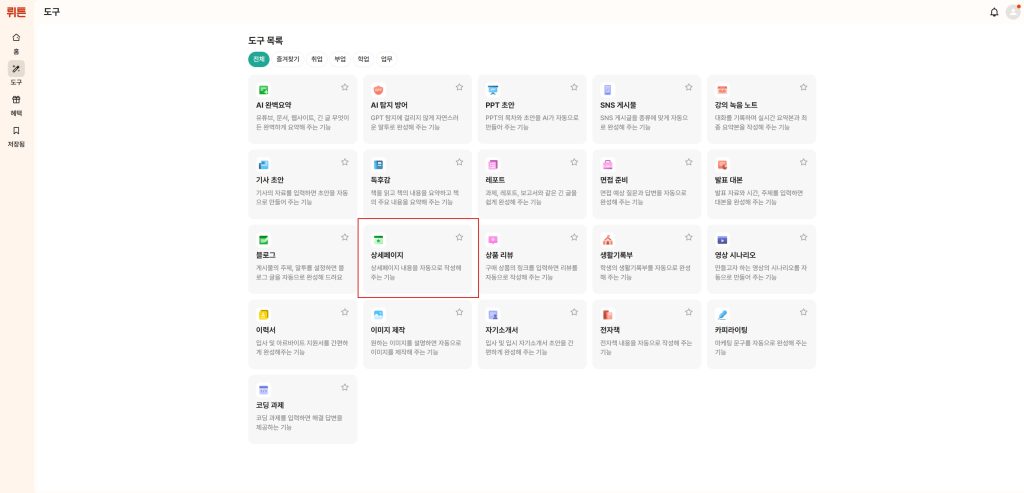Open the 홈 (Home) sidebar icon
This screenshot has height=493, width=1024.
click(x=16, y=37)
